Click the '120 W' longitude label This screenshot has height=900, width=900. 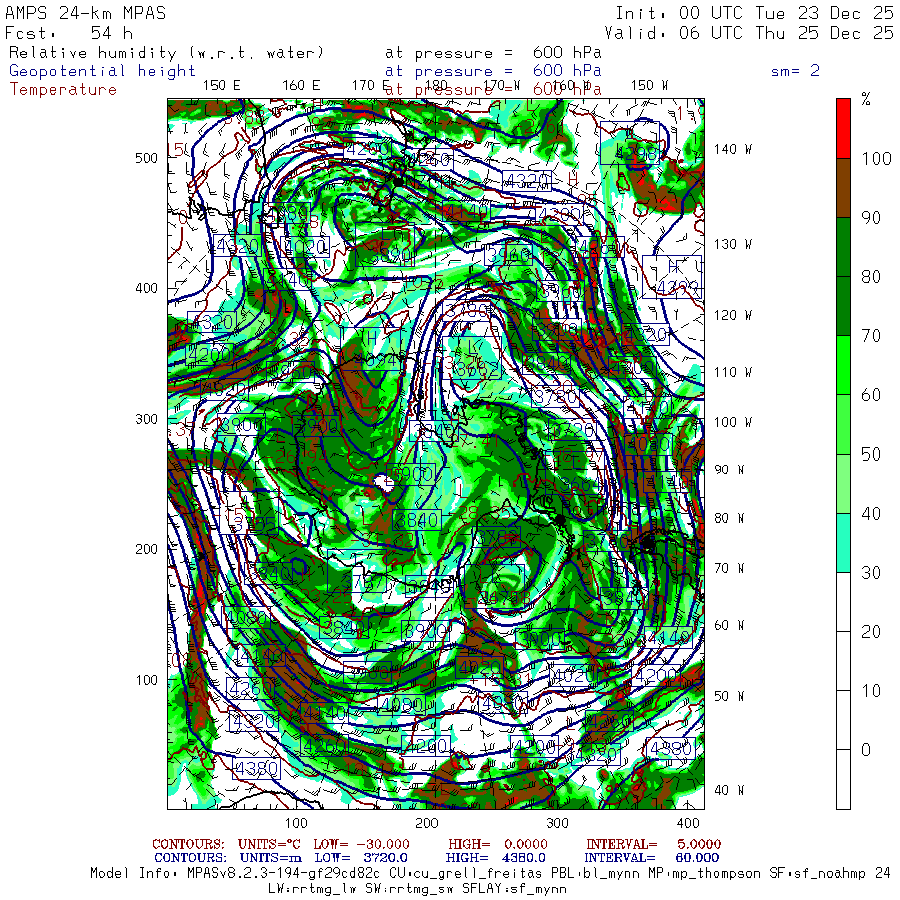733,315
